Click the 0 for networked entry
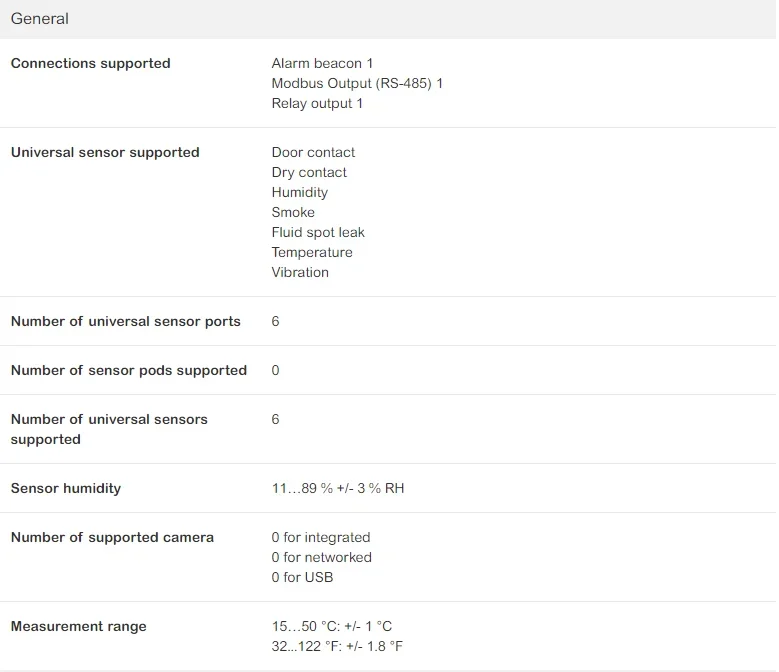 321,557
